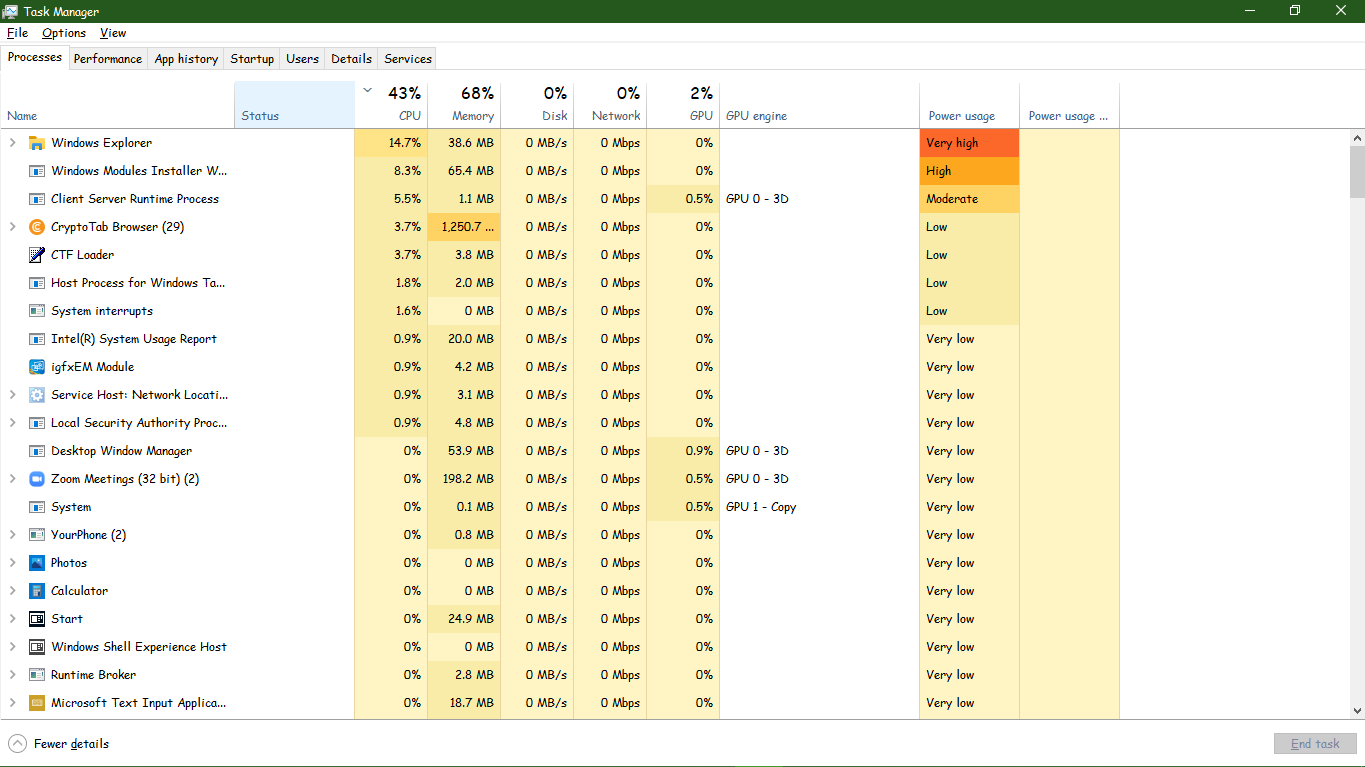Click the Calculator app icon
Viewport: 1365px width, 767px height.
37,591
